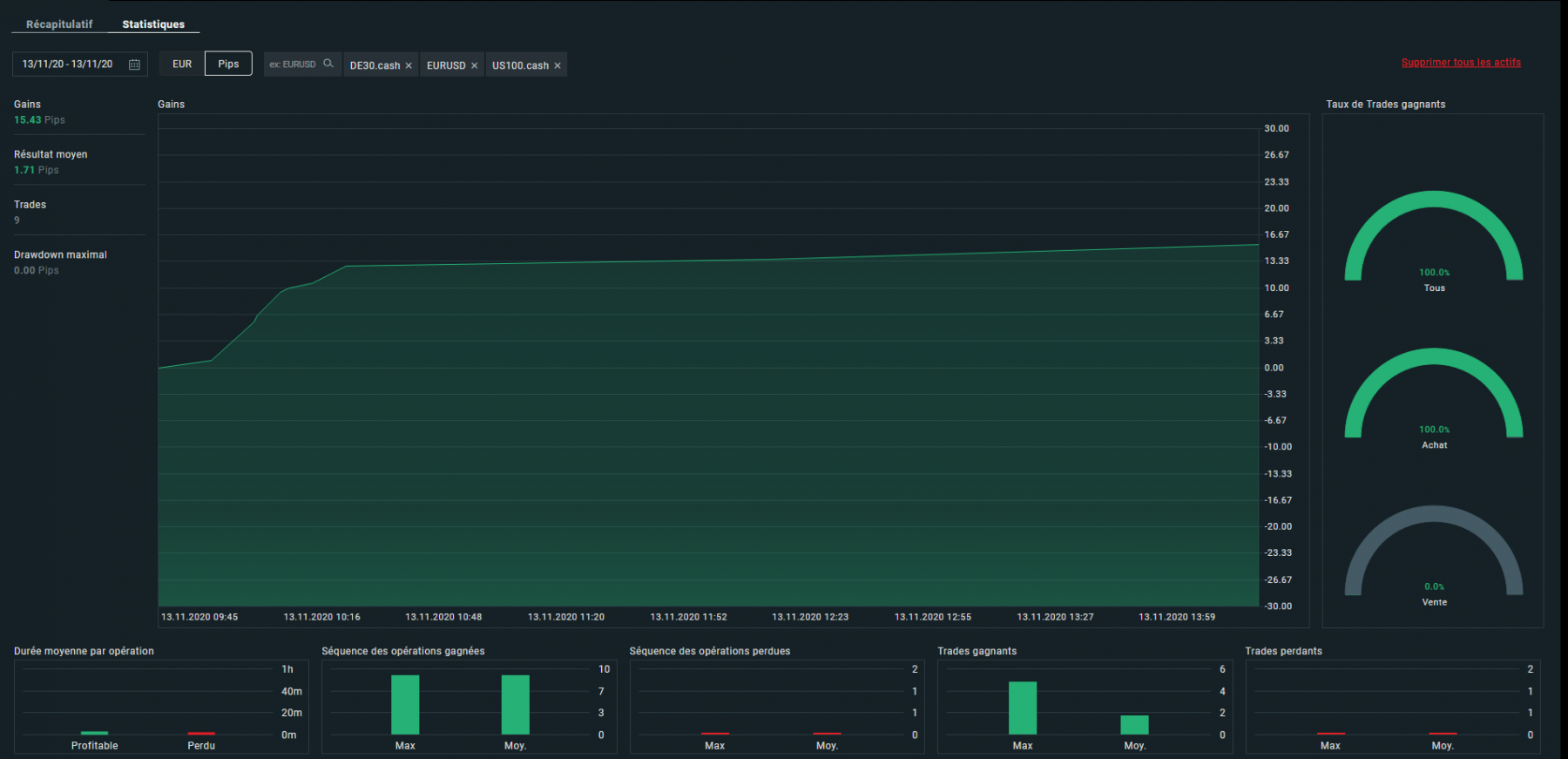Click the Profitable duration bar
Viewport: 1568px width, 759px height.
tap(94, 733)
